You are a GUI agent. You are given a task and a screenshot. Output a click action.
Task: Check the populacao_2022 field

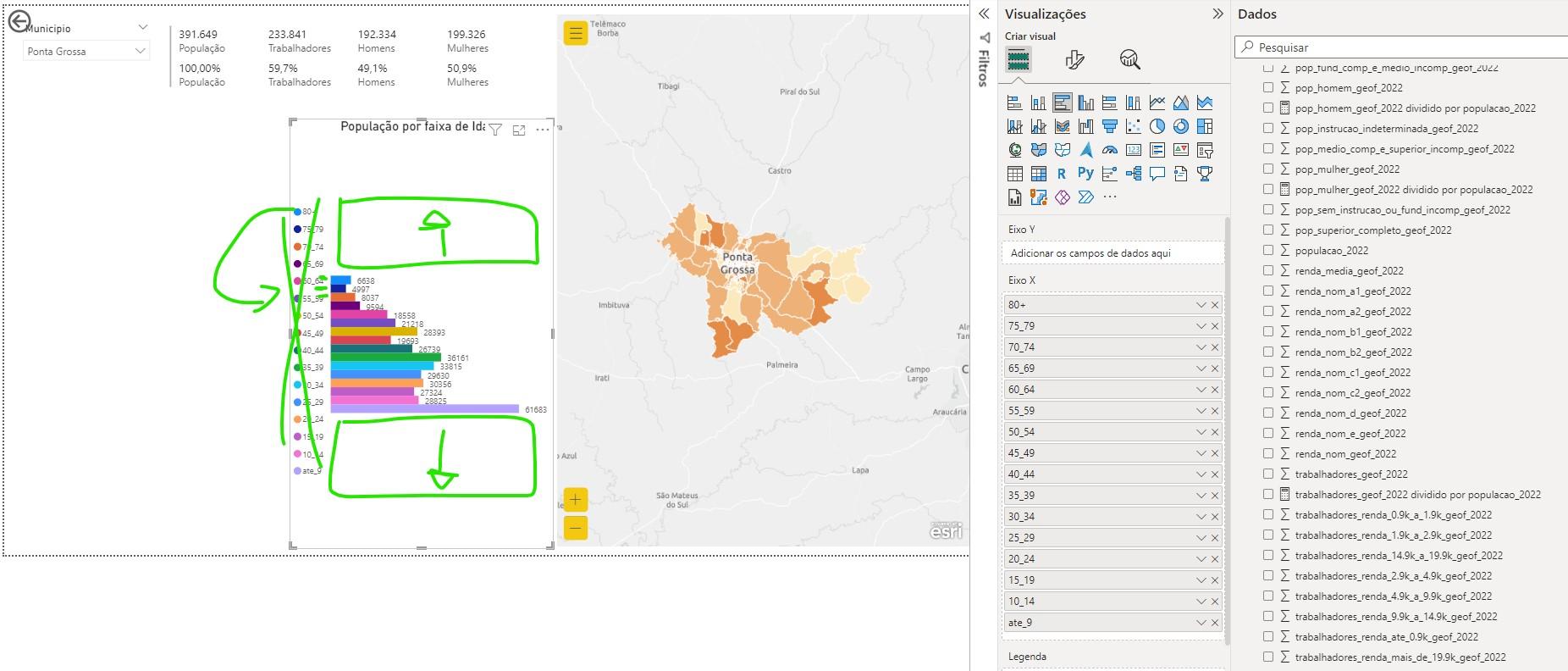click(1268, 250)
